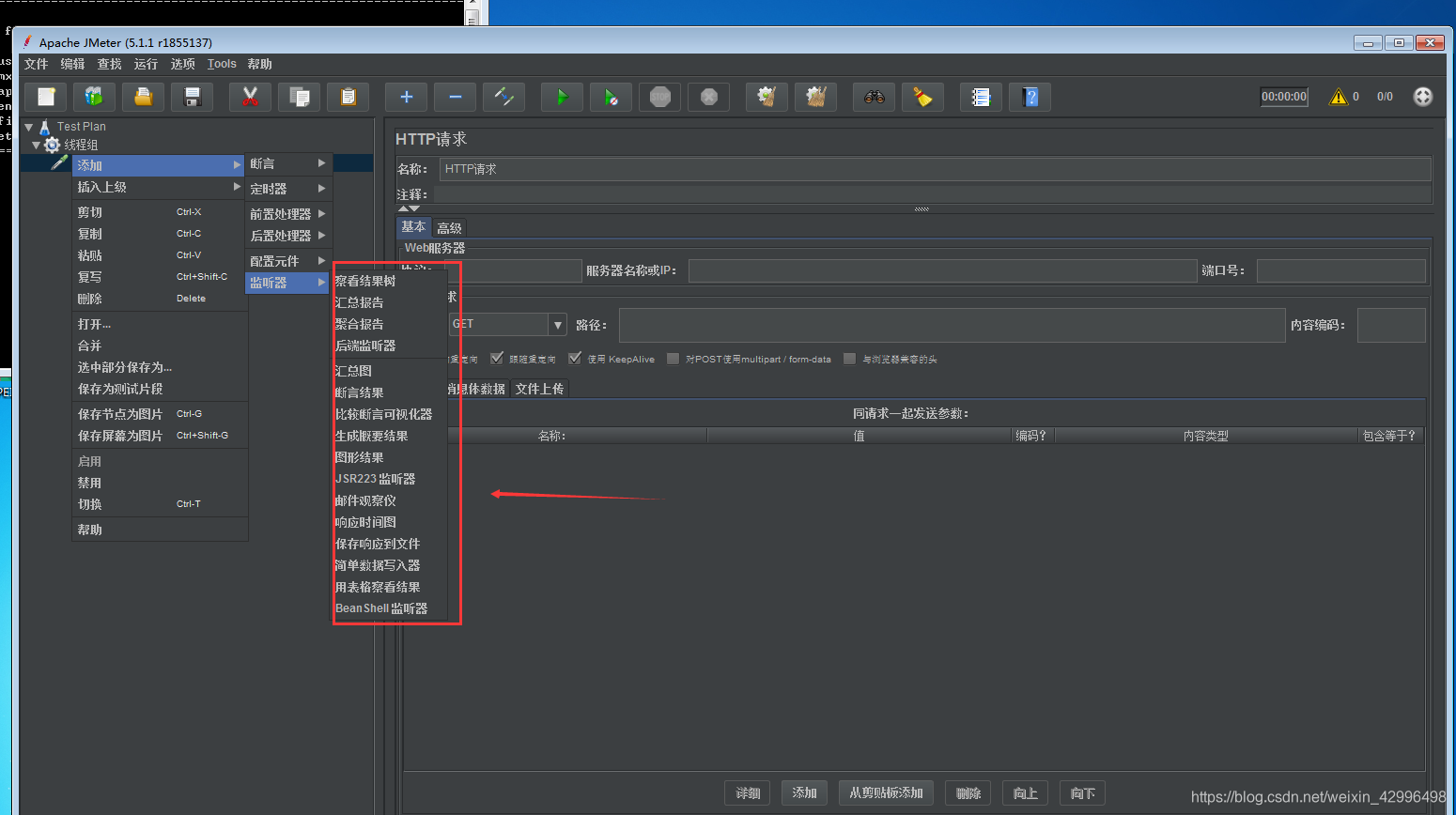Expand the 断言 submenu
The width and height of the screenshot is (1456, 815).
(x=287, y=163)
